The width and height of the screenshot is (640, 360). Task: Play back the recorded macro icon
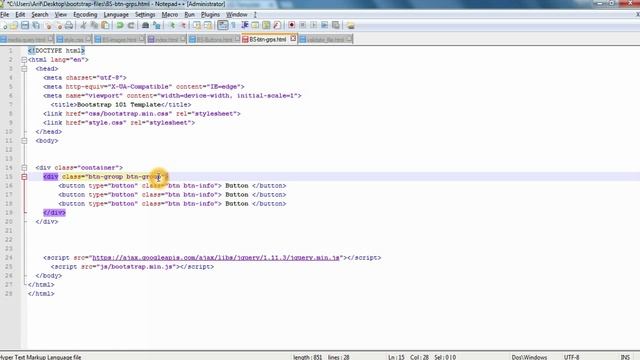pos(313,25)
